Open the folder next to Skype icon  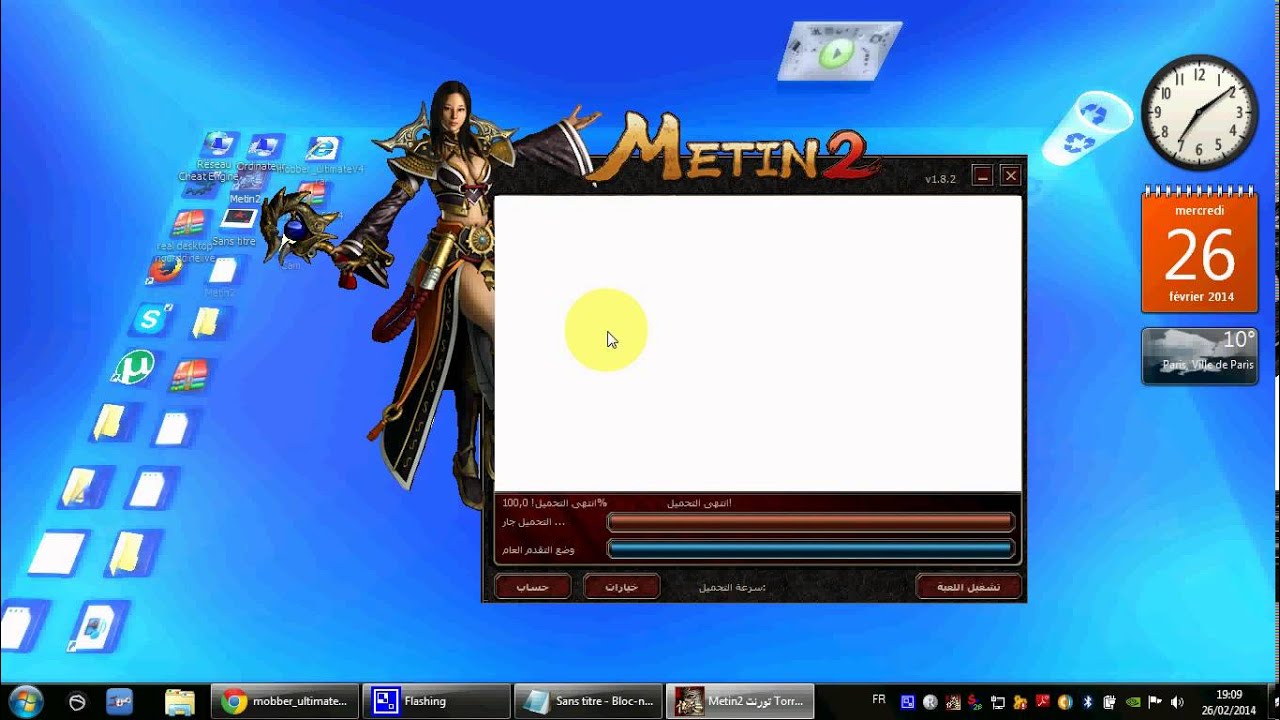[x=207, y=323]
